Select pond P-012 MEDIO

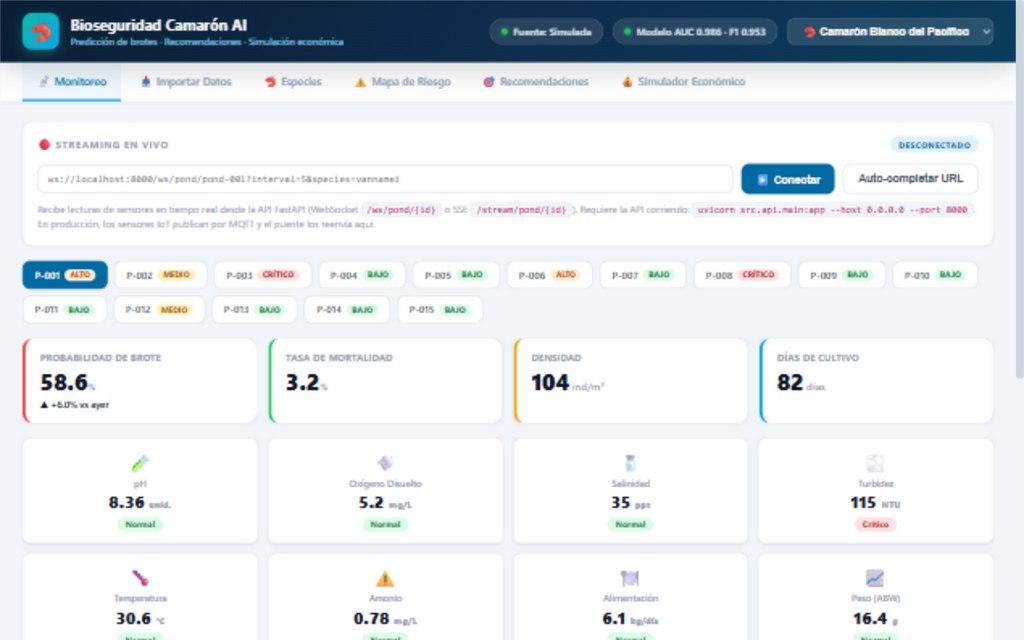click(159, 310)
